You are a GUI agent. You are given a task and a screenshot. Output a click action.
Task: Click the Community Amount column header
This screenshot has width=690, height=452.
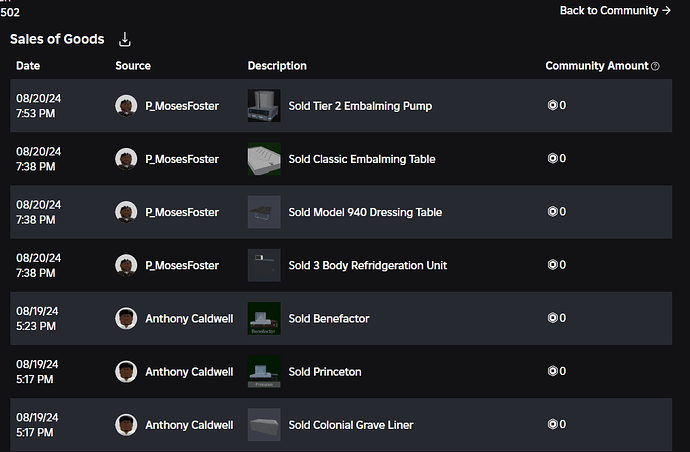coord(596,66)
